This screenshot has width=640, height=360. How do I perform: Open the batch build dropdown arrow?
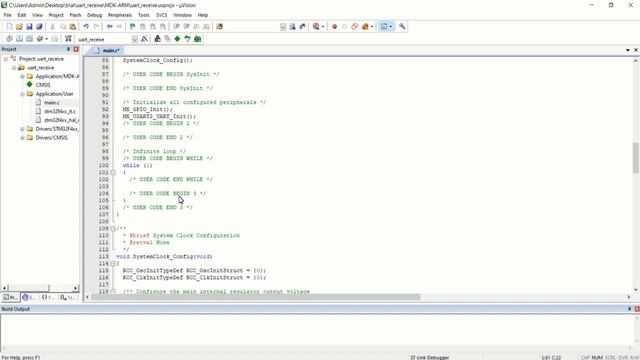46,39
